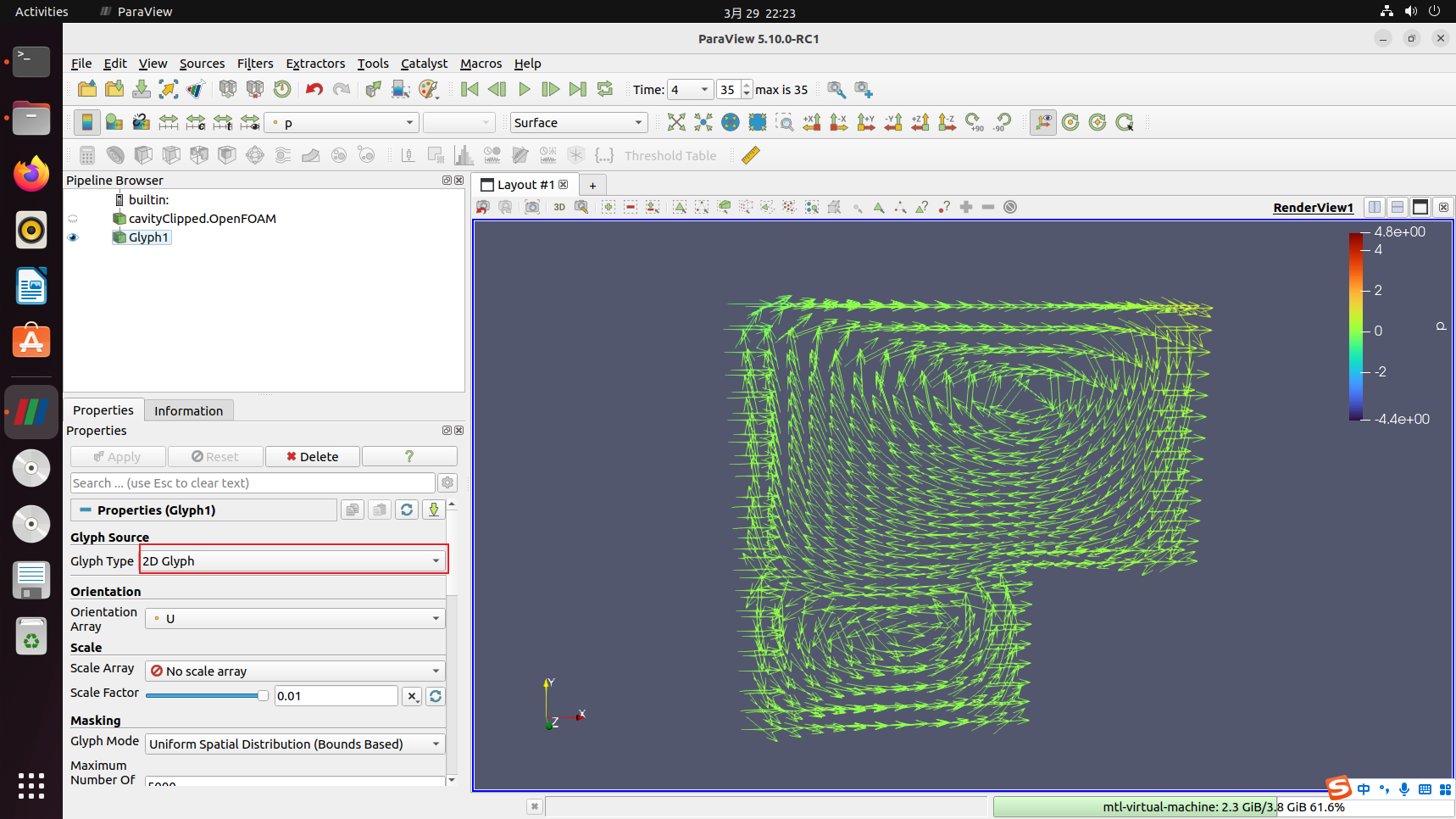Click the properties search field
Image resolution: width=1456 pixels, height=819 pixels.
pyautogui.click(x=253, y=483)
